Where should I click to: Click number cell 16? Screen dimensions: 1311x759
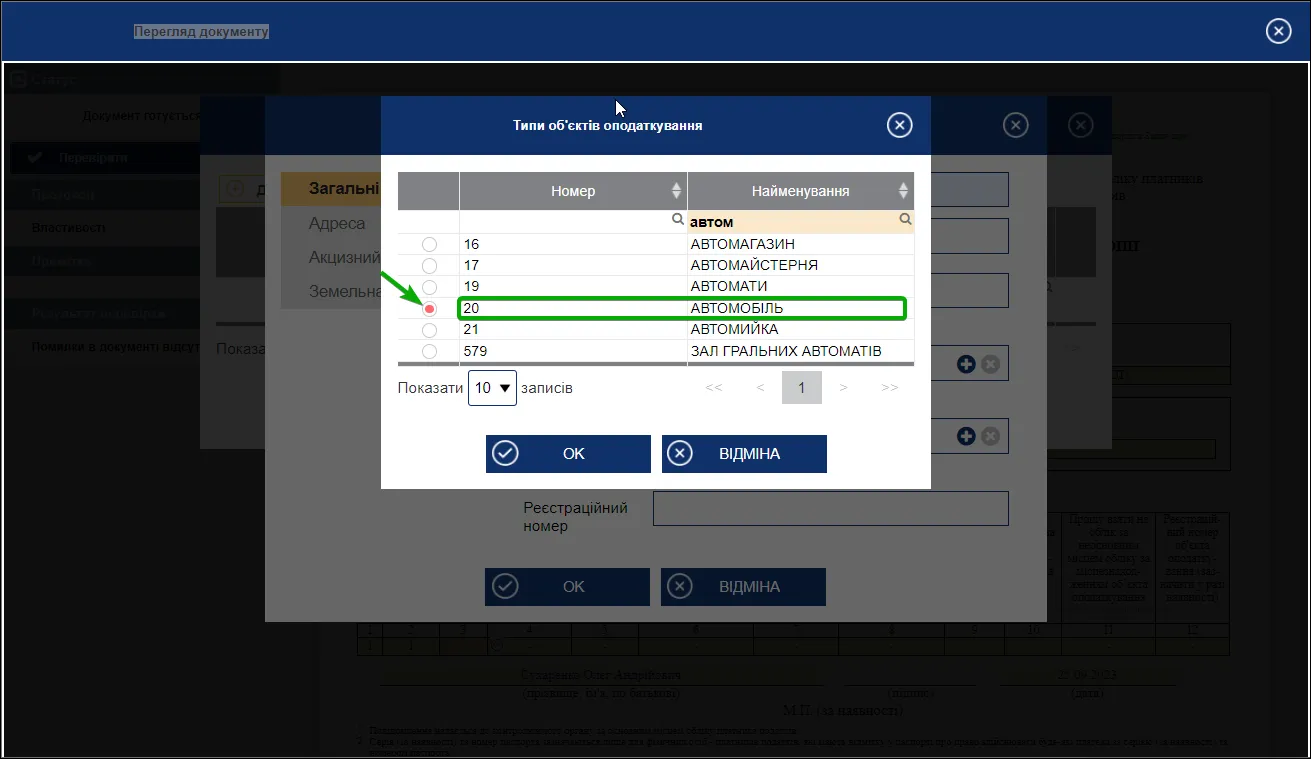click(573, 244)
